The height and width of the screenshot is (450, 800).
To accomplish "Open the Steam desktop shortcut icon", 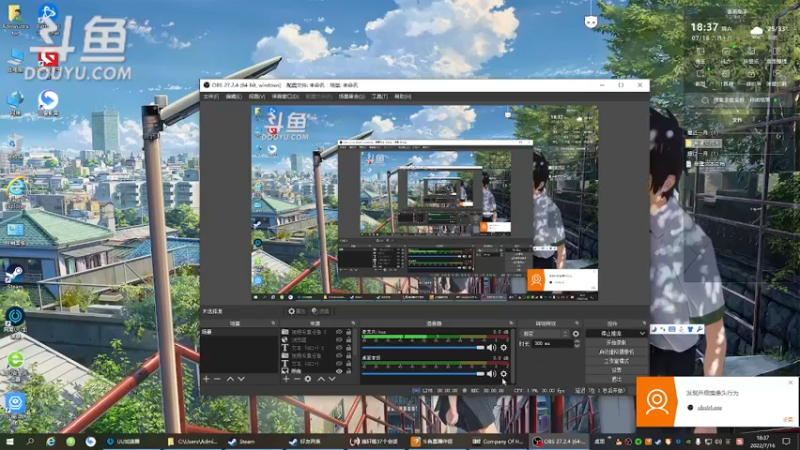I will (x=15, y=276).
